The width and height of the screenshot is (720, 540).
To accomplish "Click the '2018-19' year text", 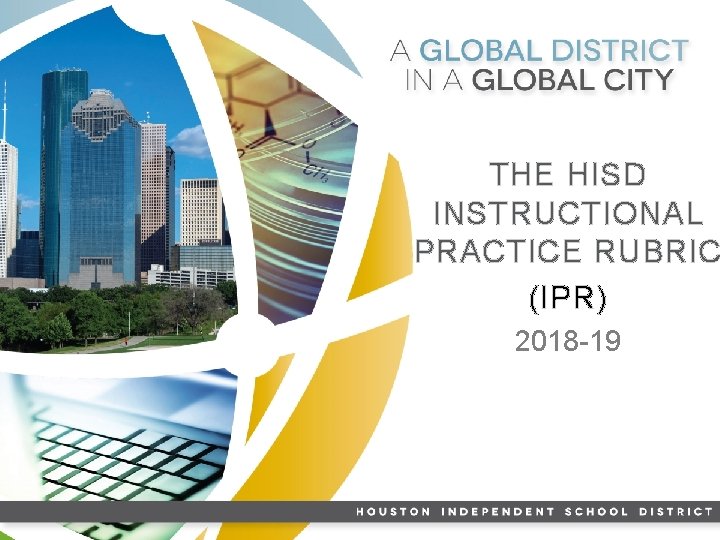I will [x=568, y=341].
